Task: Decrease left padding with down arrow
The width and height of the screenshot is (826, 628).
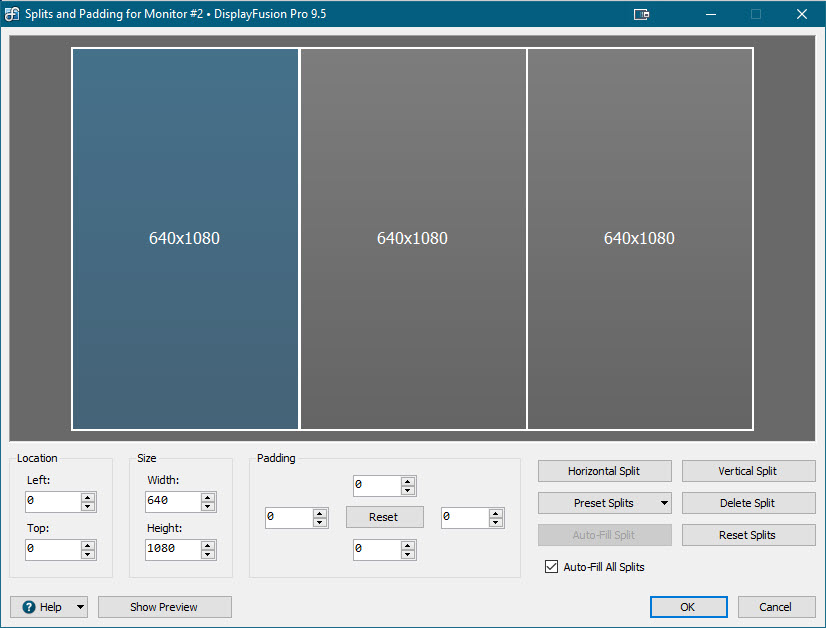Action: (x=320, y=523)
